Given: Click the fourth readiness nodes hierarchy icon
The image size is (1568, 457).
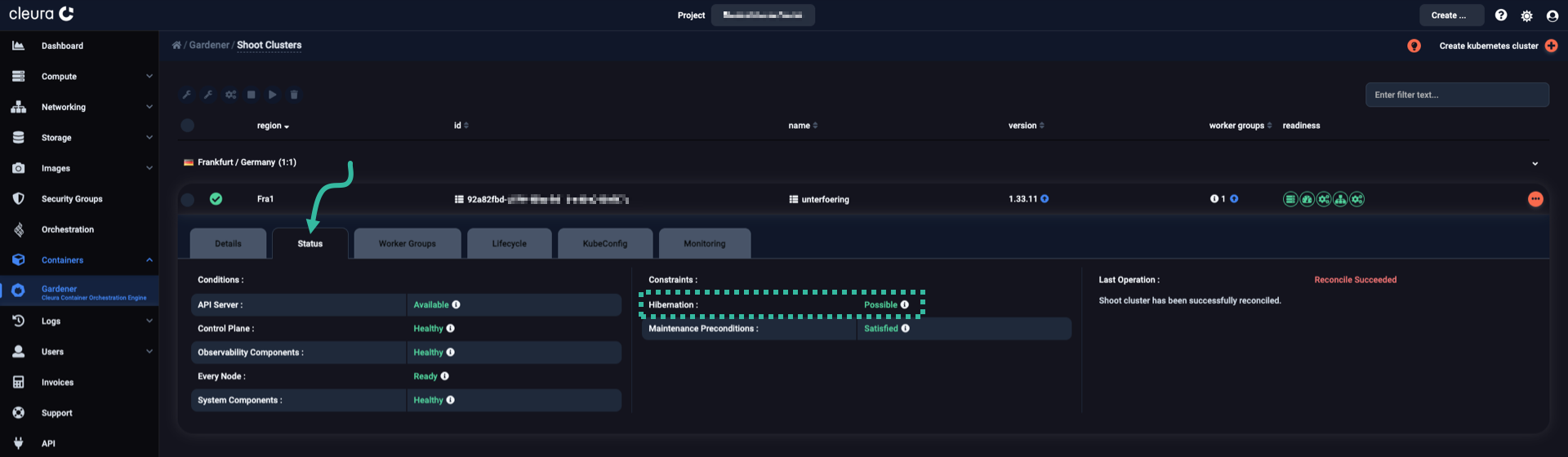Looking at the screenshot, I should point(1340,199).
